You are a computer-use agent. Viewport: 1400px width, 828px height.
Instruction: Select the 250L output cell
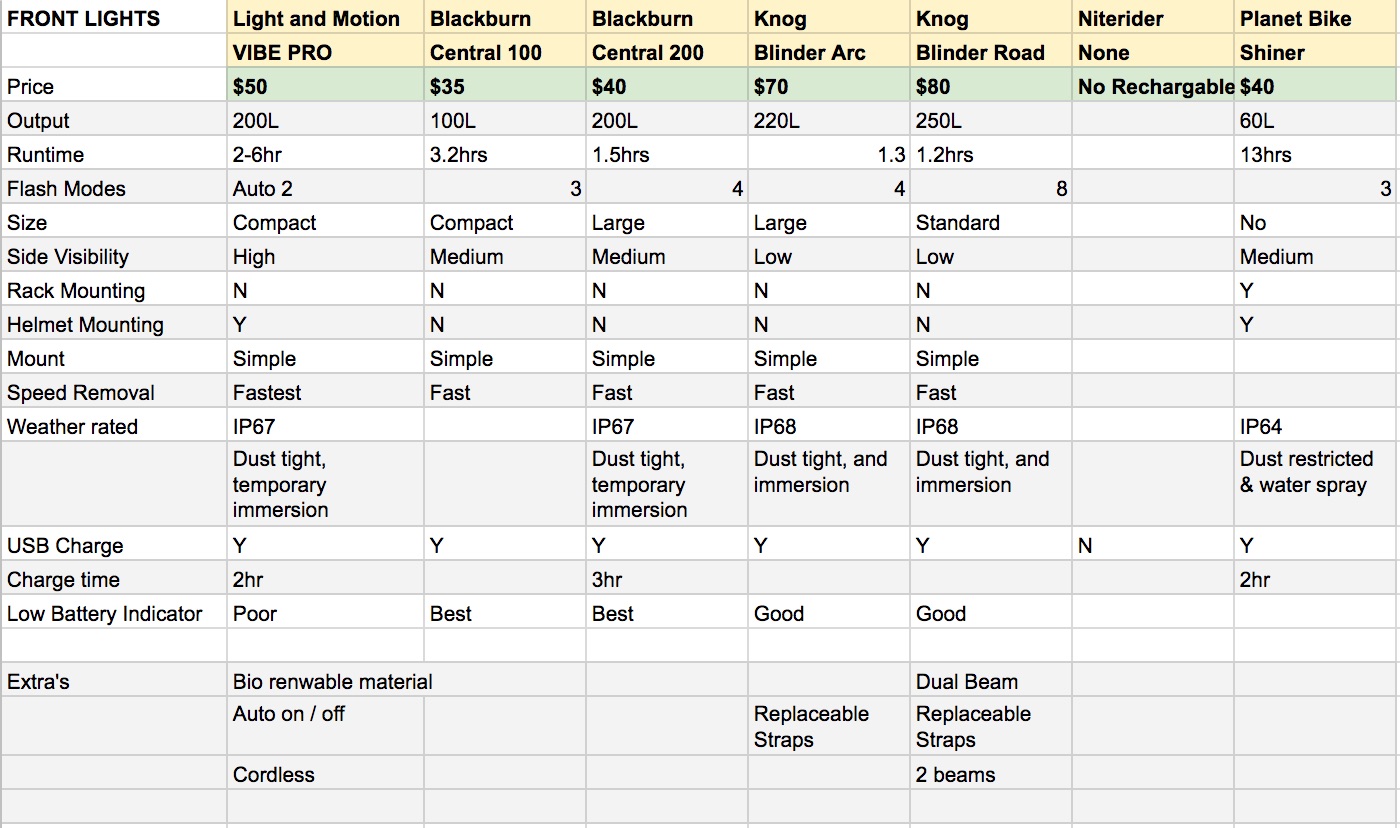tap(991, 120)
